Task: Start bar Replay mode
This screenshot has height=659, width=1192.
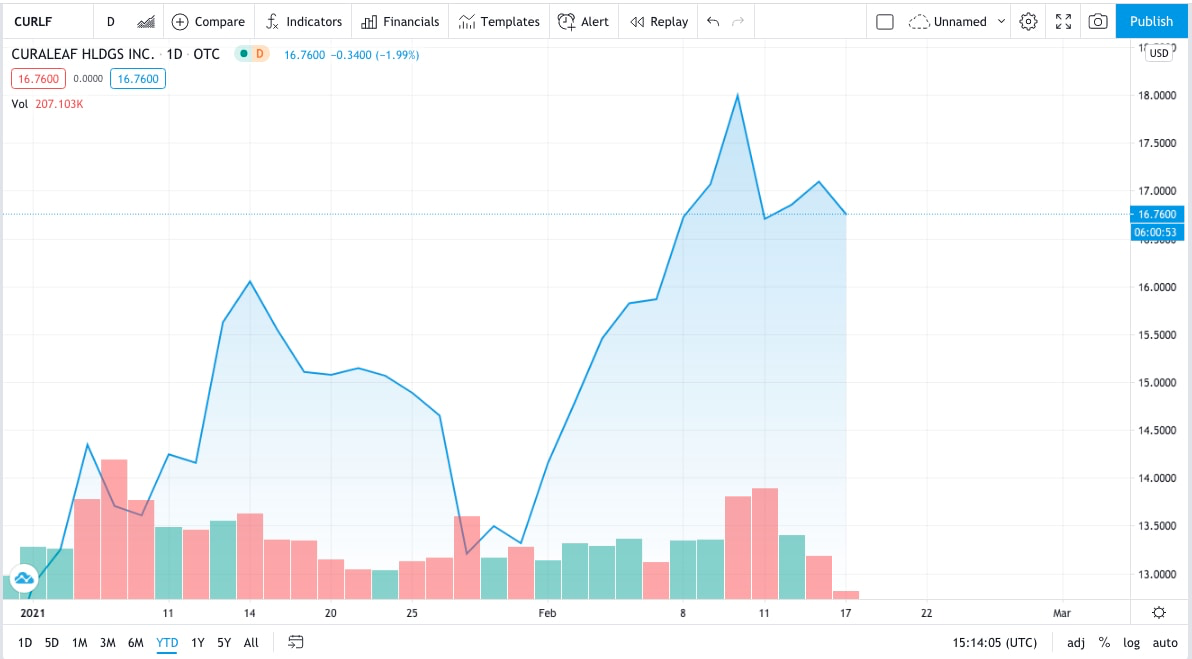Action: 659,22
